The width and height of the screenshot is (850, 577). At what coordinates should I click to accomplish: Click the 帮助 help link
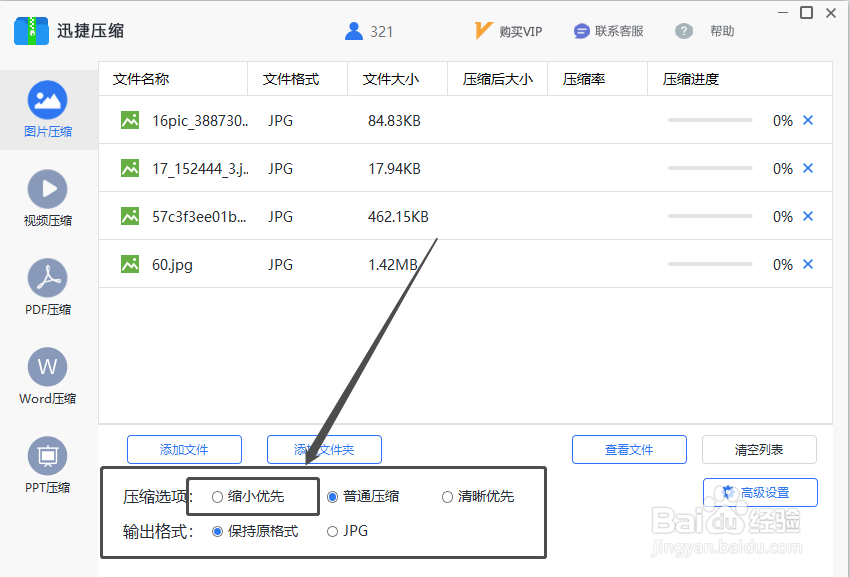click(x=722, y=31)
